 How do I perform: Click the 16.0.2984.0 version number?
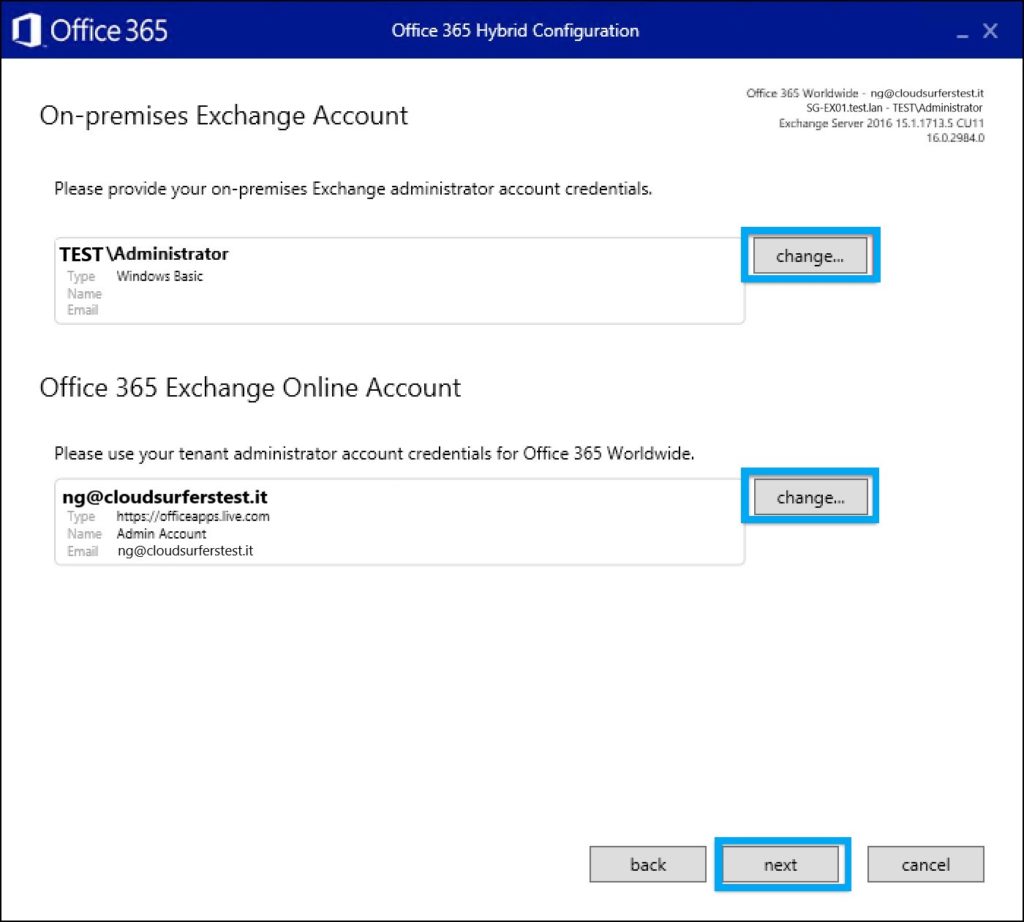(955, 138)
